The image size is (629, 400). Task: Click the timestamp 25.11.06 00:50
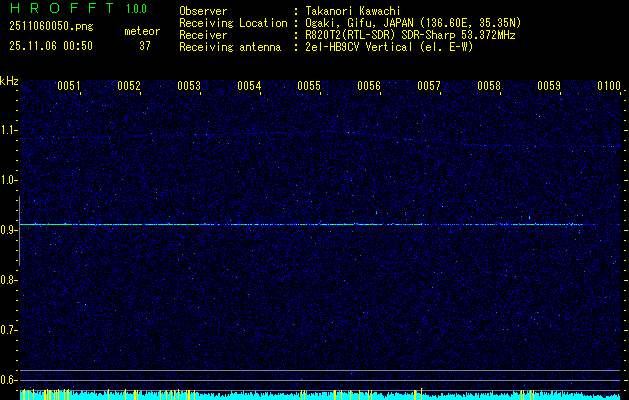(x=51, y=46)
